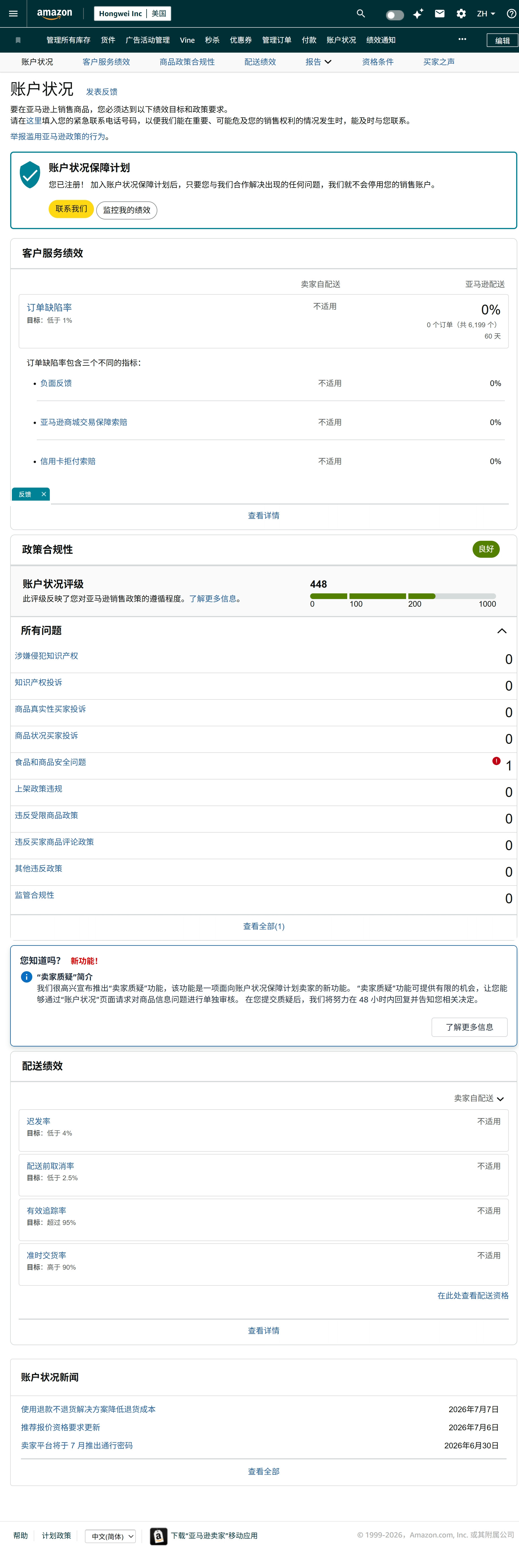519x1568 pixels.
Task: Open the 有效追踪率 metric link
Action: tap(46, 1211)
